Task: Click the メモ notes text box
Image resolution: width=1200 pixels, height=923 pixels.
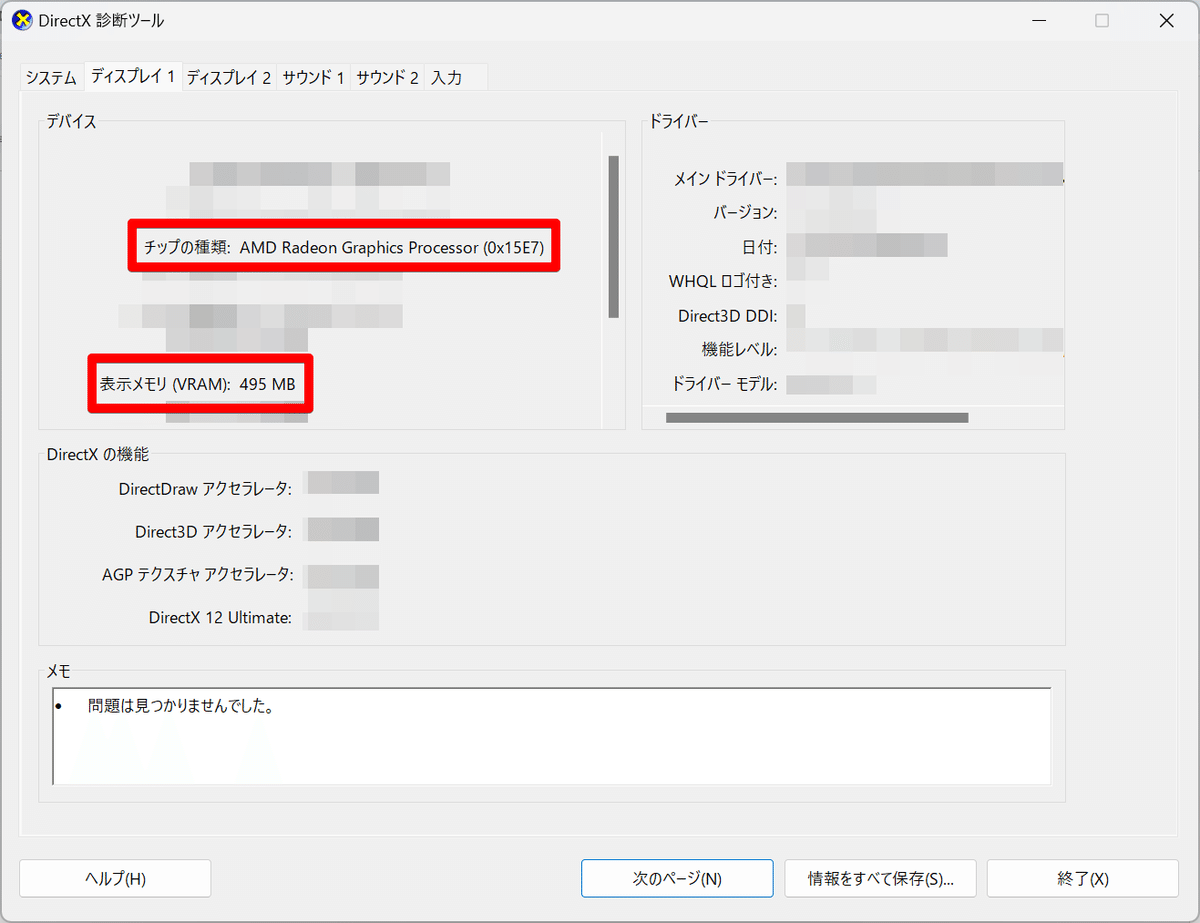Action: pyautogui.click(x=552, y=735)
